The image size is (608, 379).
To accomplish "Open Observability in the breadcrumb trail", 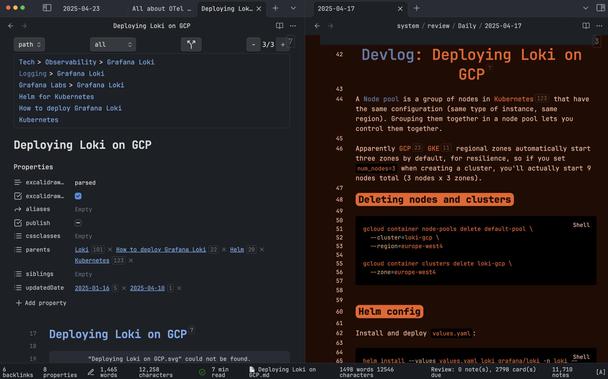I will (71, 62).
